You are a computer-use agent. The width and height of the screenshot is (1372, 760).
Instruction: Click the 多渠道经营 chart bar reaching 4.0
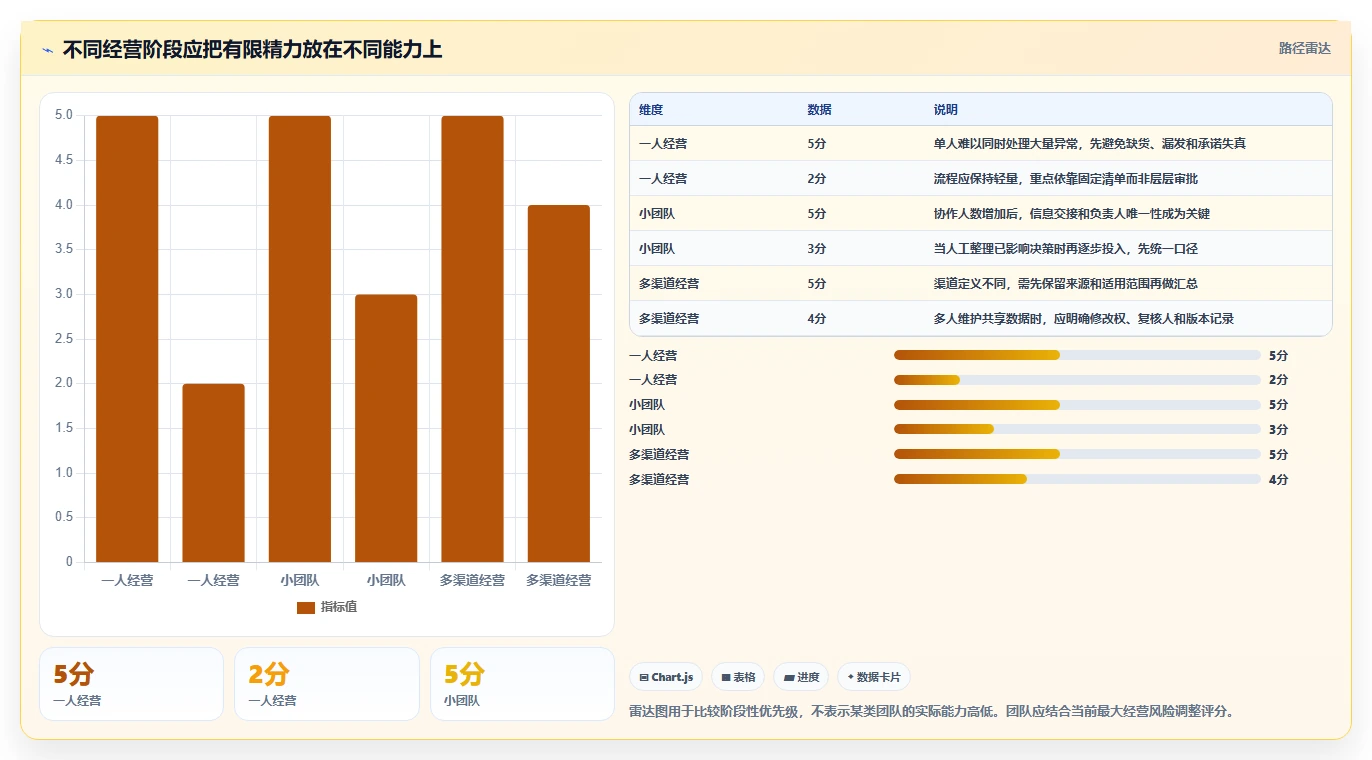point(559,384)
